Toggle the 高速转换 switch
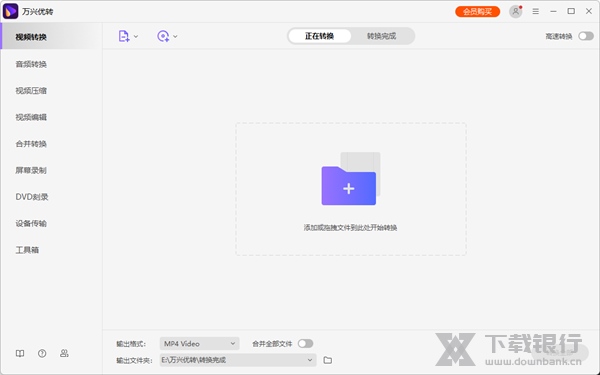Screen dimensions: 600x375 click(586, 36)
